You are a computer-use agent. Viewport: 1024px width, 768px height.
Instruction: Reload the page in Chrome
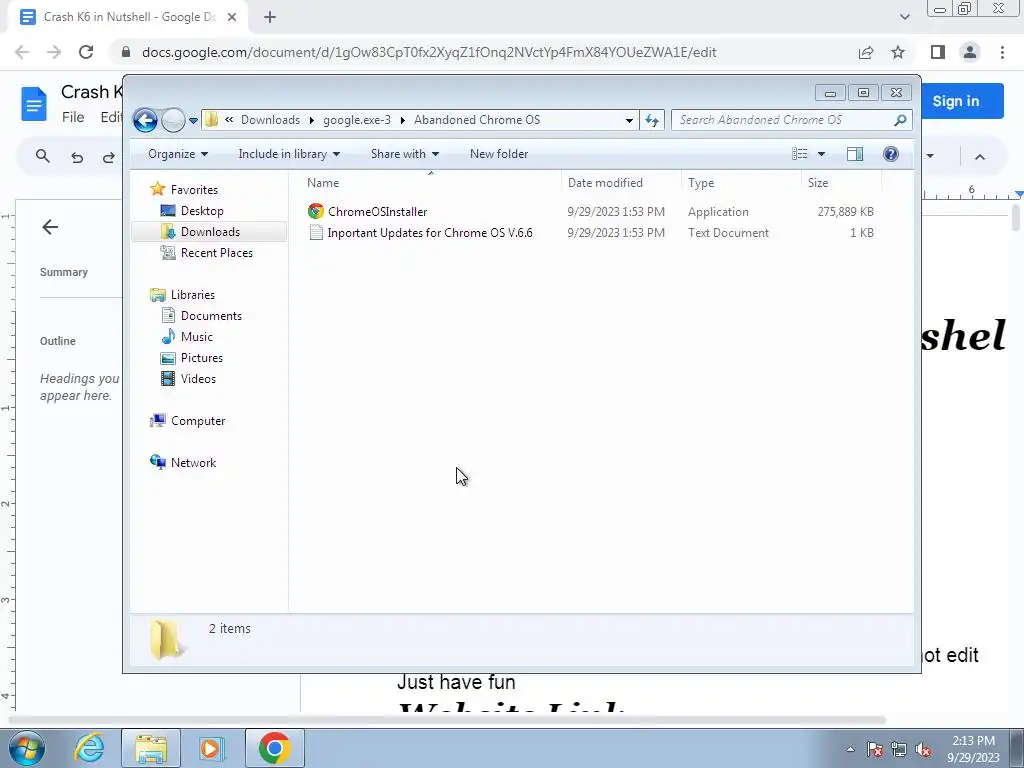click(86, 52)
